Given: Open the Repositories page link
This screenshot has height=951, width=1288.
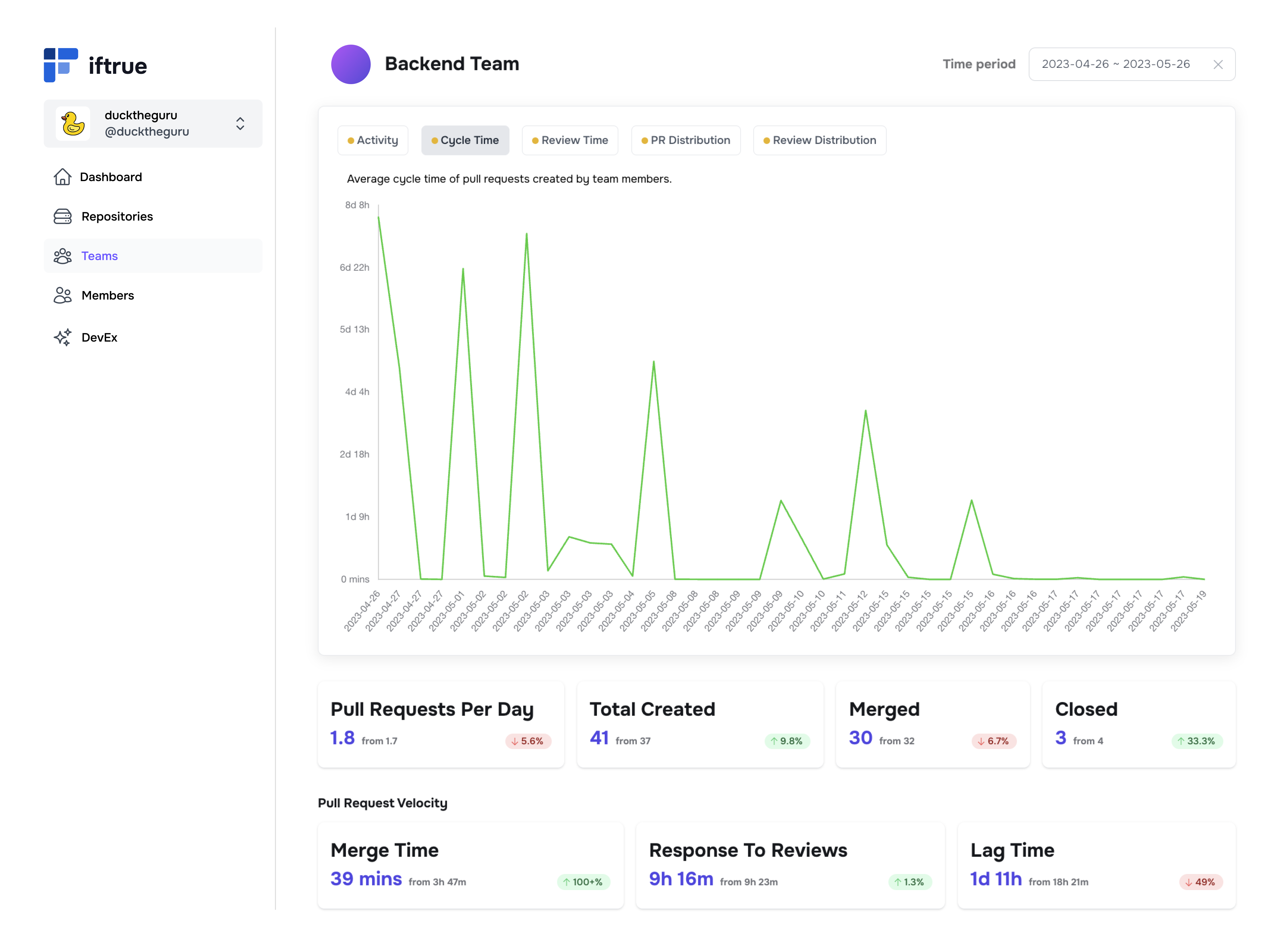Looking at the screenshot, I should 117,217.
